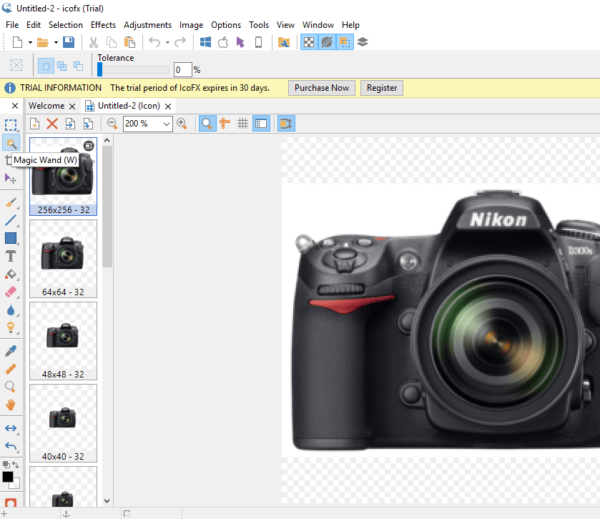Click the Cut scissors icon

tap(93, 42)
